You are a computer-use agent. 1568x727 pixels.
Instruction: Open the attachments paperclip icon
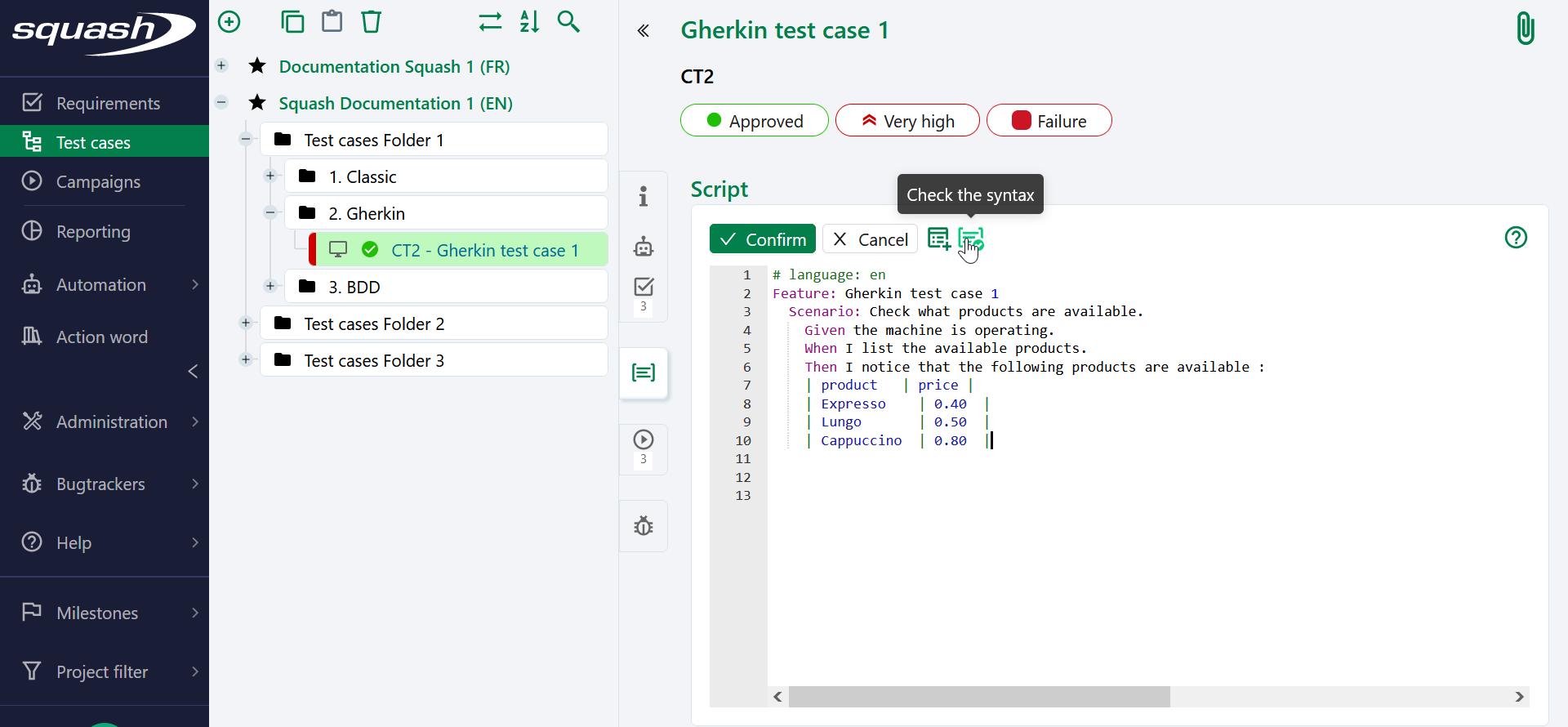(1525, 29)
